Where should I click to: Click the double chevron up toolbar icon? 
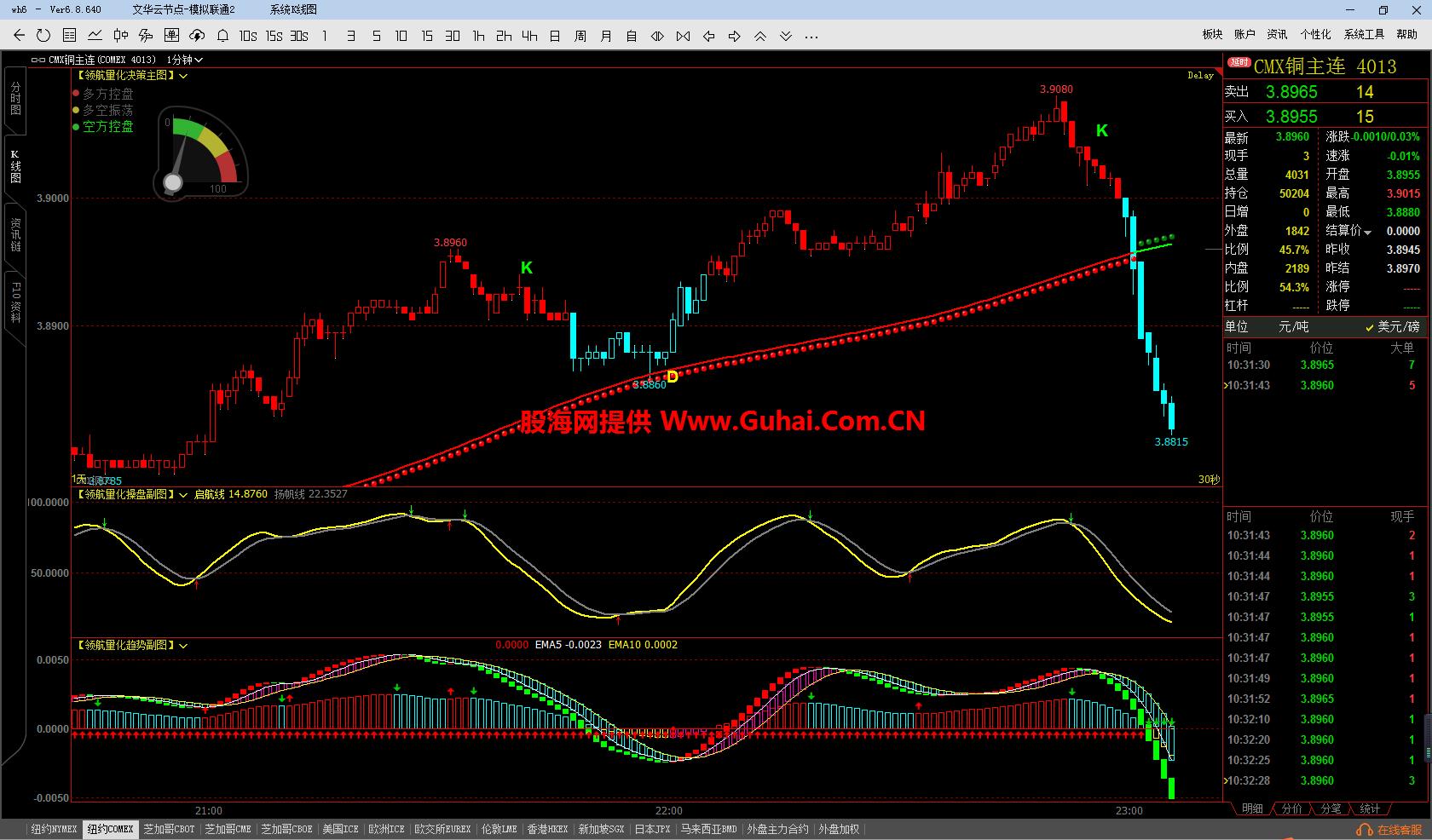pos(760,36)
